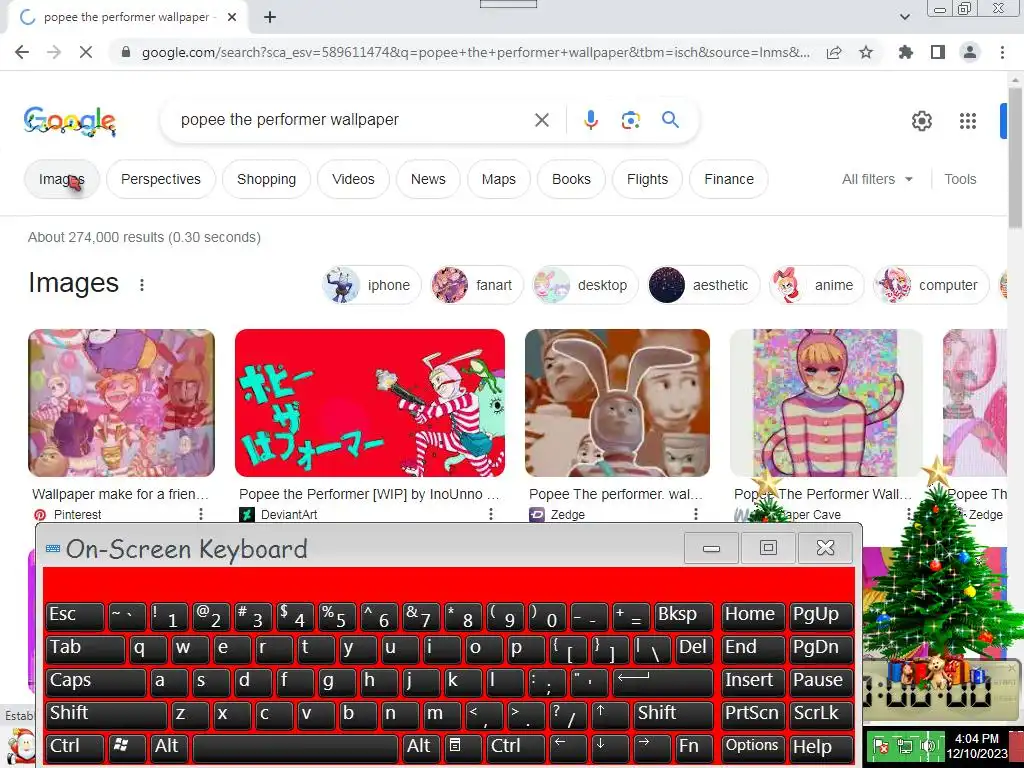Open the Chrome tab search chevron
This screenshot has height=768, width=1024.
coord(904,17)
